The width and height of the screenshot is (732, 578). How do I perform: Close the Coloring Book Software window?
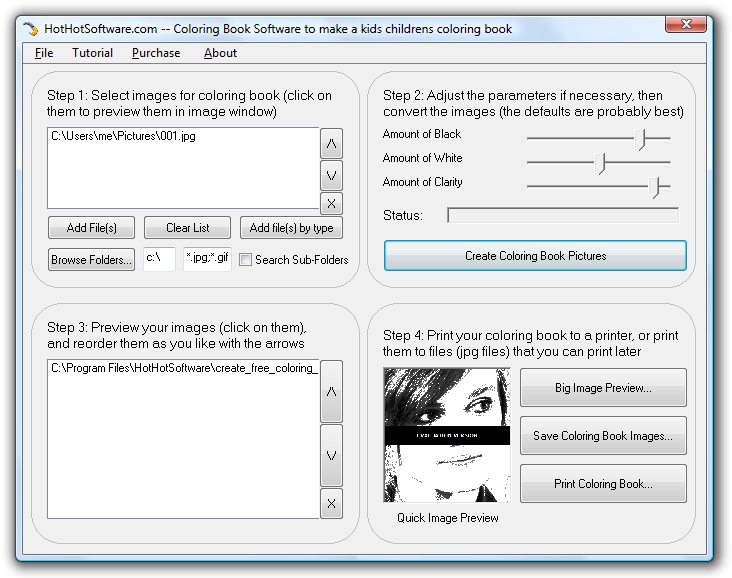pos(685,24)
